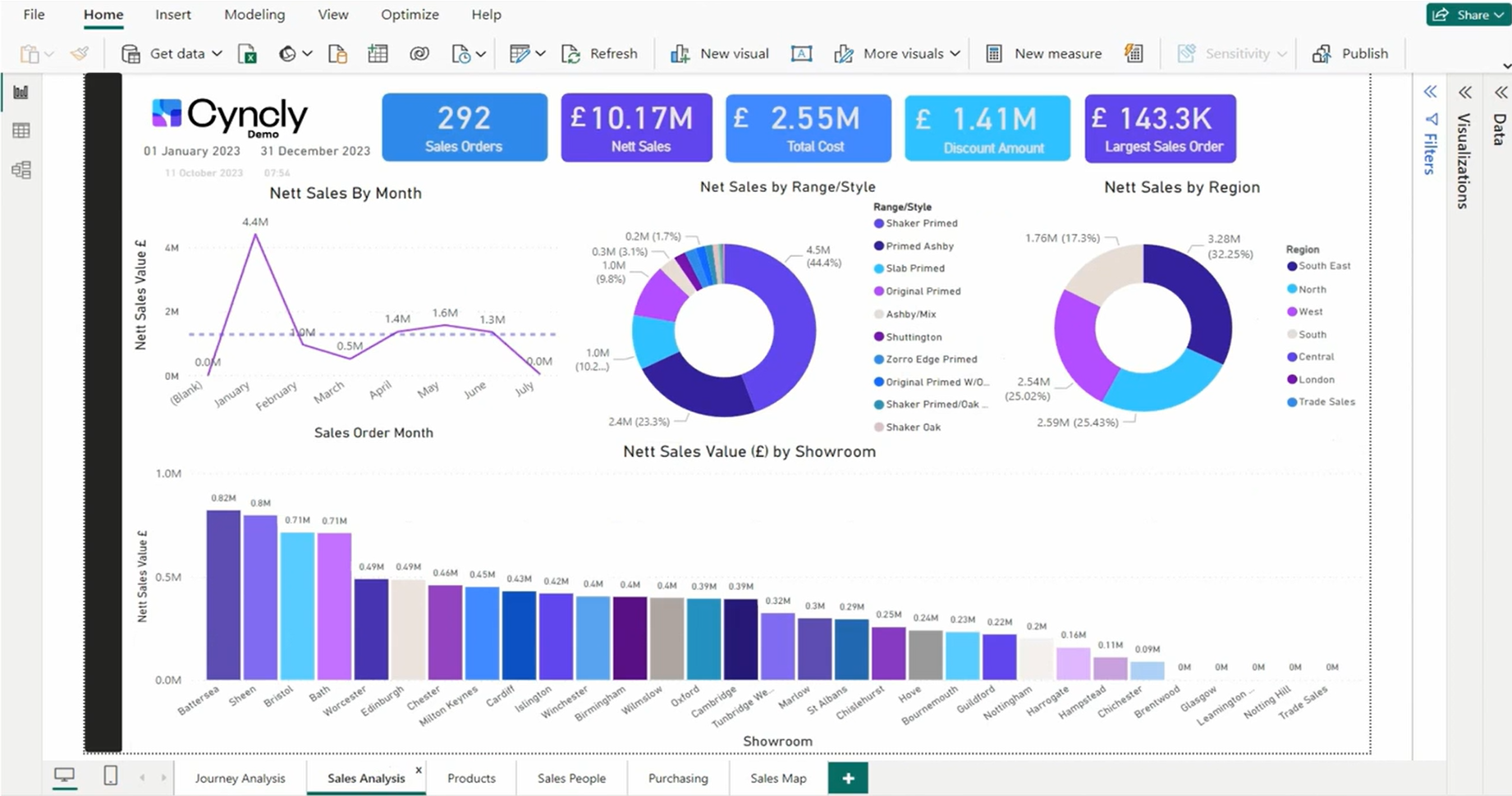Click the Slab Primed legend entry
The height and width of the screenshot is (796, 1512).
909,268
